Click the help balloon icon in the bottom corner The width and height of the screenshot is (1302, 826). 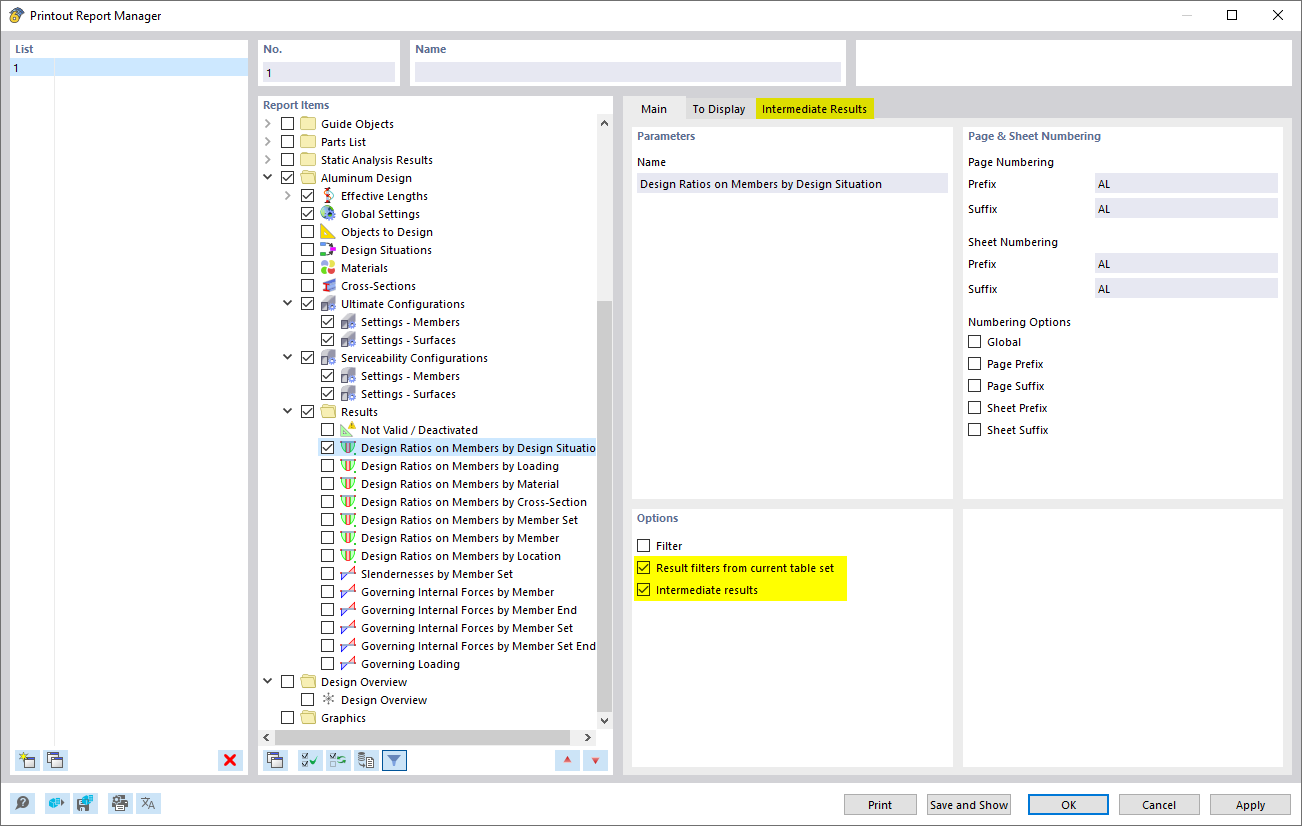click(20, 803)
